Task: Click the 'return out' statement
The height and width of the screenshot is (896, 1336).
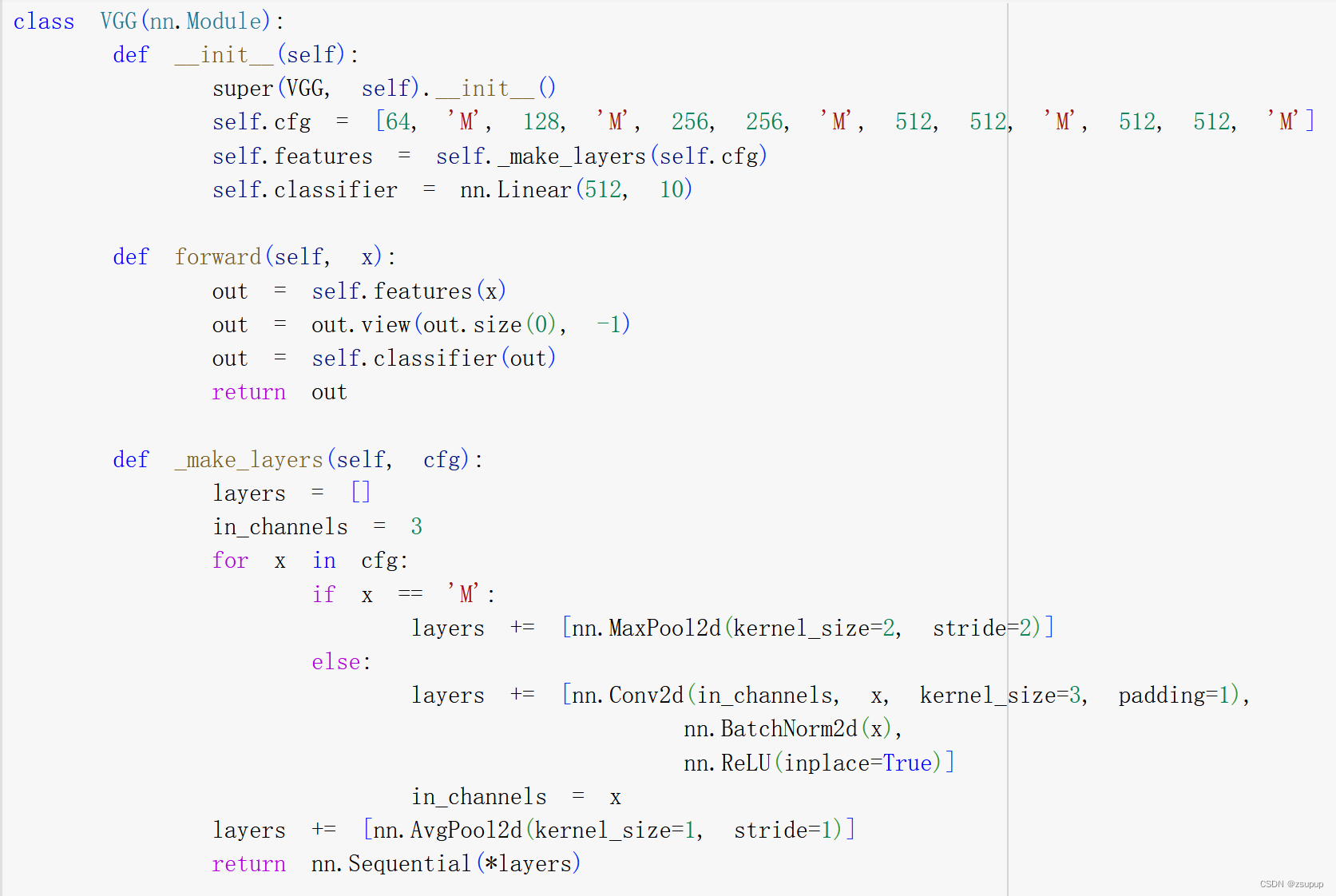Action: (279, 392)
